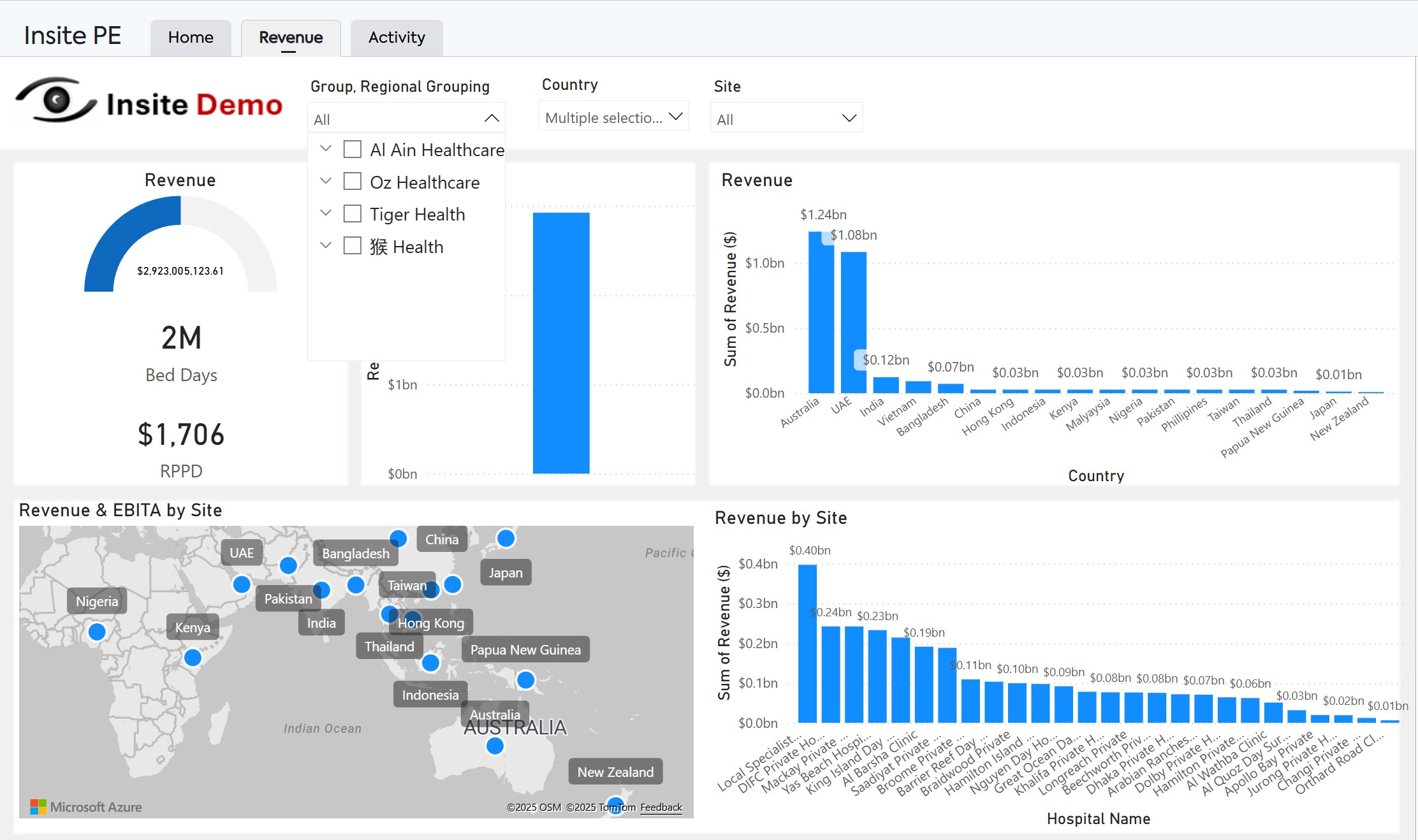Screen dimensions: 1418x840
Task: Click the Insite Demo eye logo
Action: 56,101
